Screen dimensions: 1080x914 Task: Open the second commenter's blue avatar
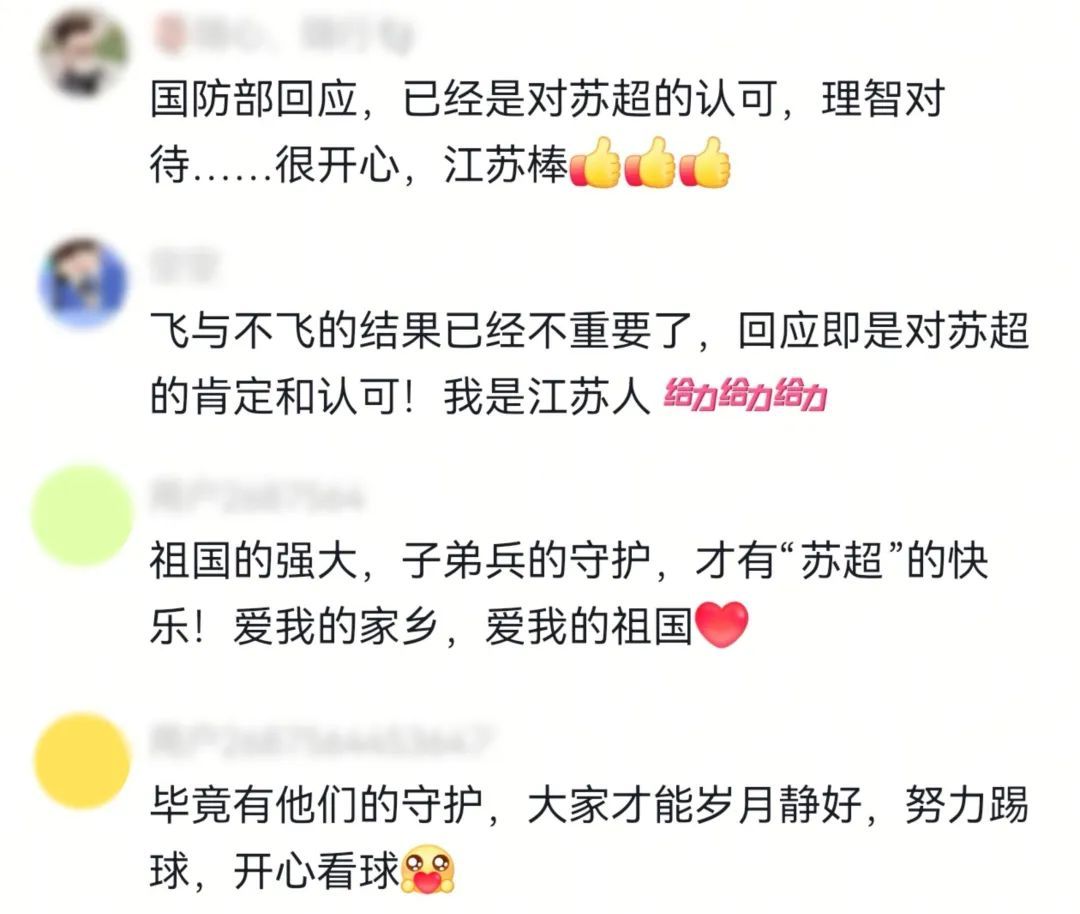[83, 282]
